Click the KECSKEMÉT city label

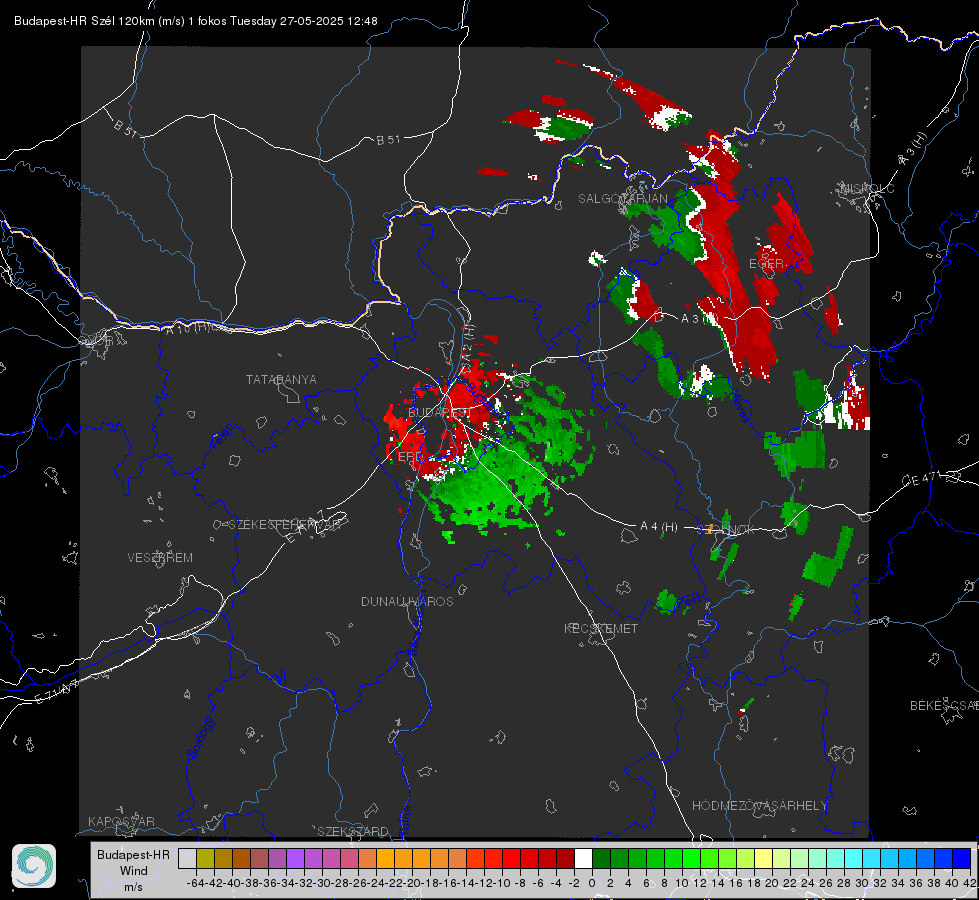click(x=601, y=629)
